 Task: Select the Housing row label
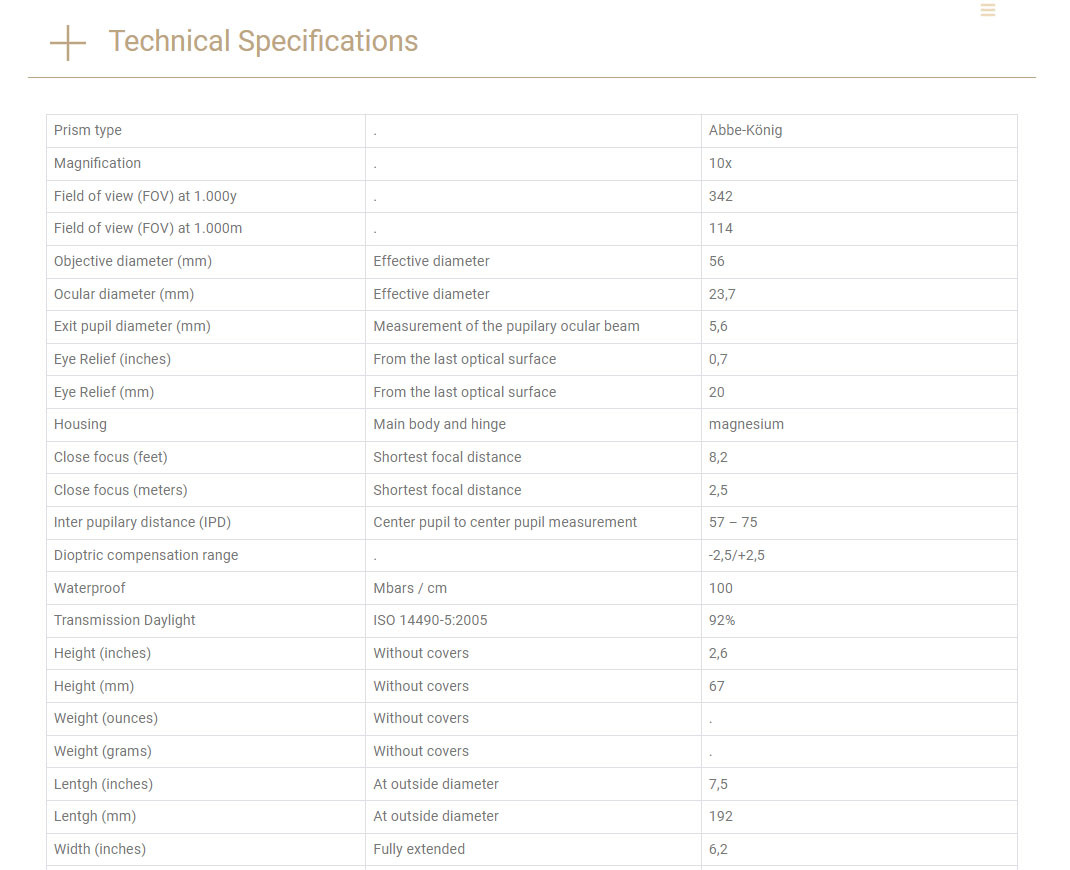click(x=80, y=424)
